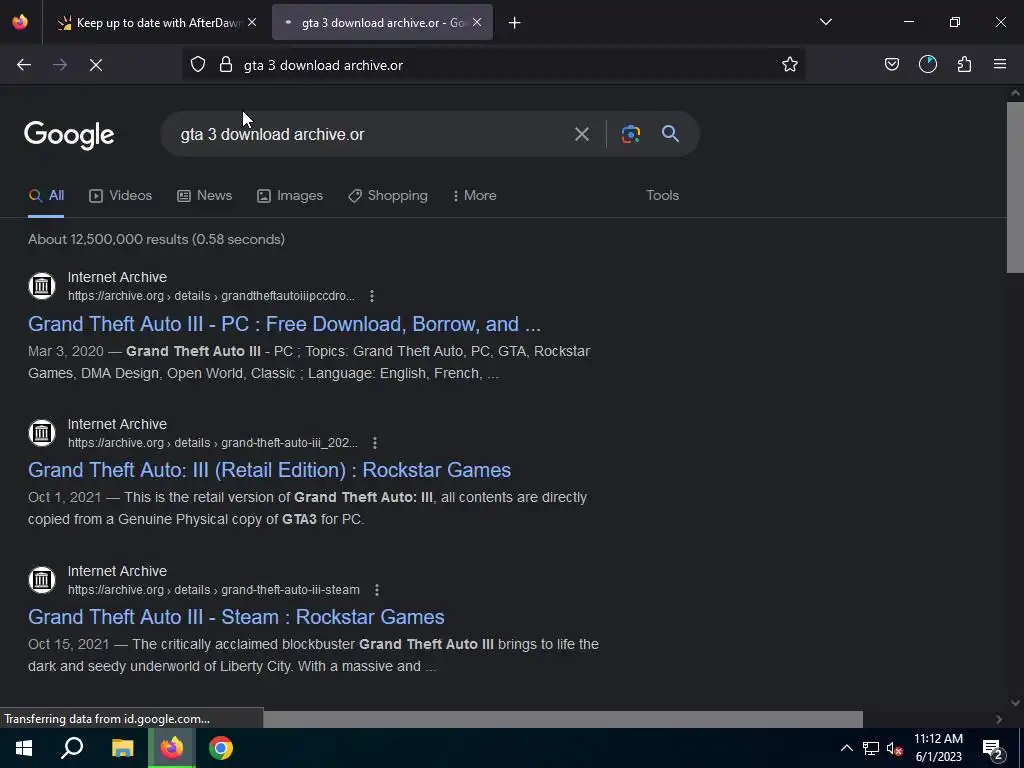1024x768 pixels.
Task: Click Internet Archive favicon of Retail Edition result
Action: tap(42, 432)
